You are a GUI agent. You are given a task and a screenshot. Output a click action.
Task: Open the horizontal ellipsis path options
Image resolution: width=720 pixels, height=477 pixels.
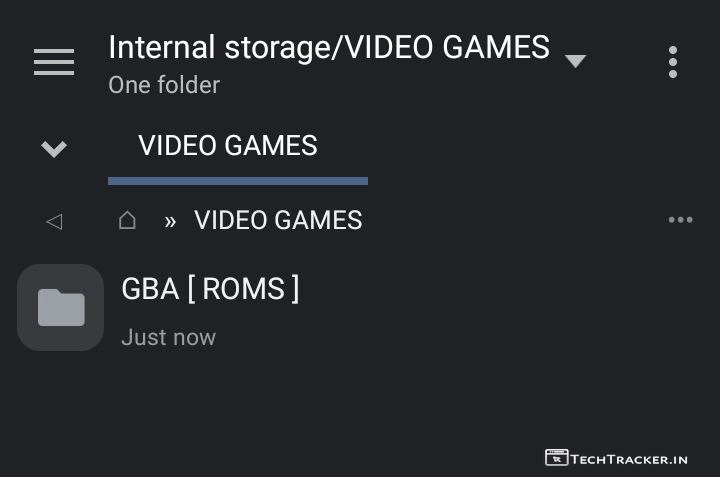[680, 220]
